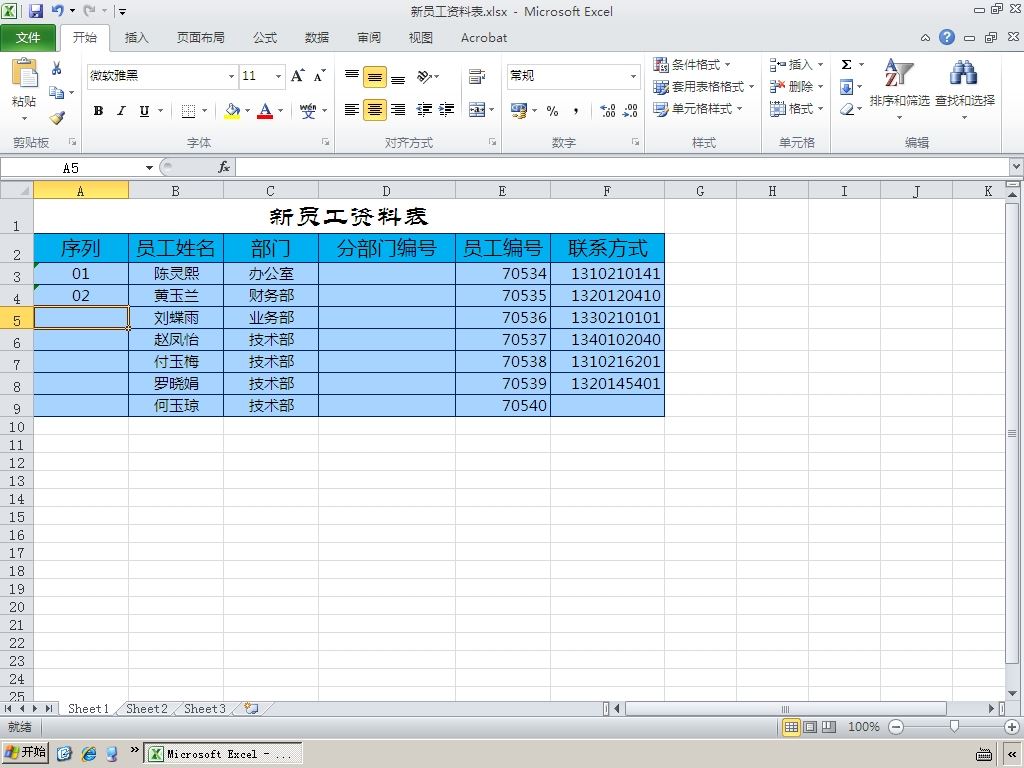Click the 条件格式 button

tap(692, 64)
